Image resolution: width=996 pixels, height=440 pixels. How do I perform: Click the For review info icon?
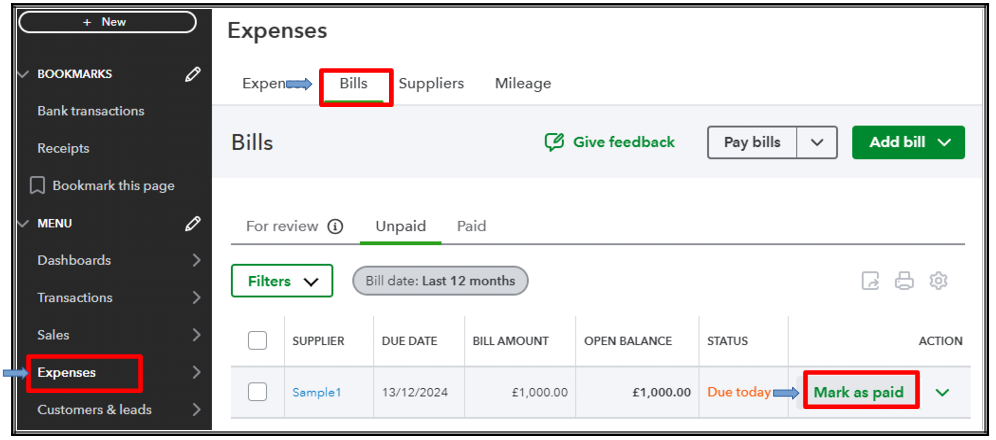336,226
